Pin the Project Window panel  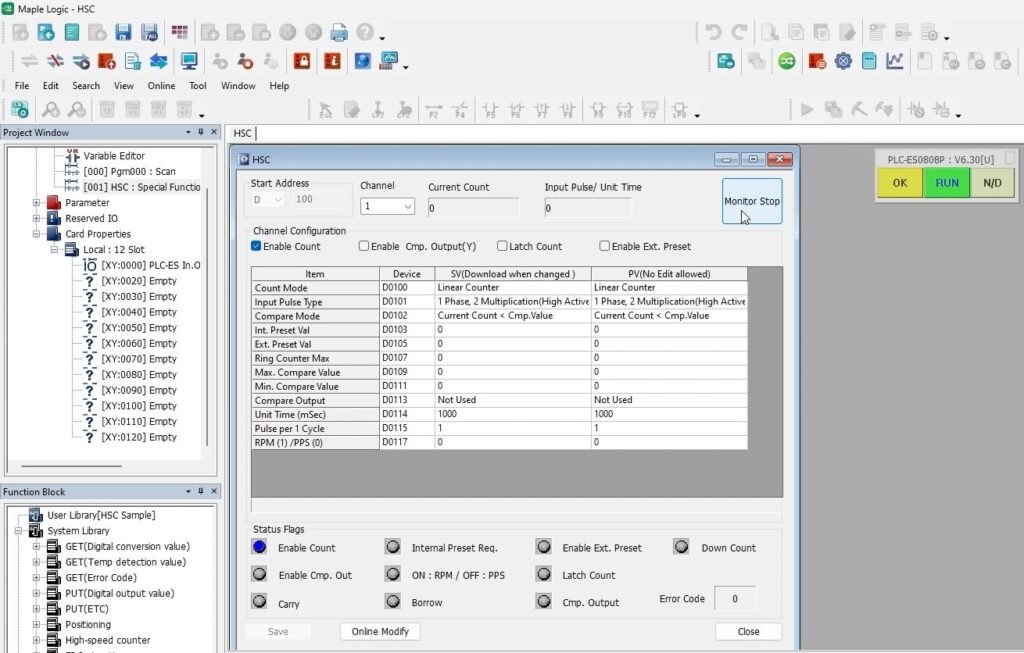200,132
